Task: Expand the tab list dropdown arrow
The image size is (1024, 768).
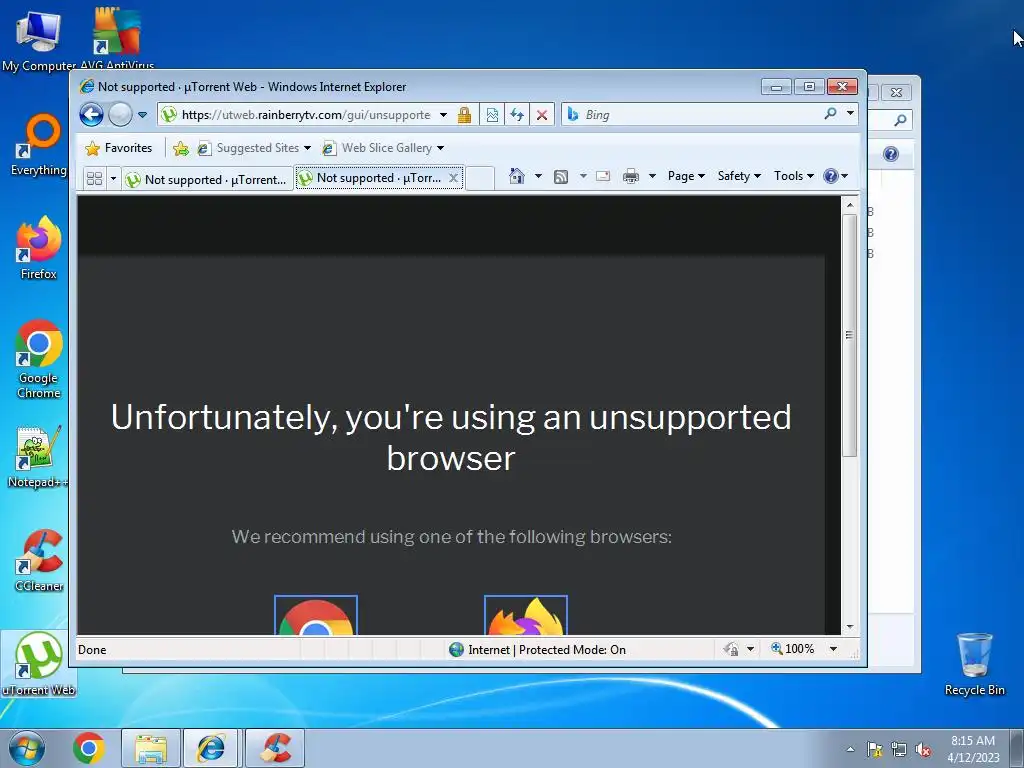Action: click(x=113, y=178)
